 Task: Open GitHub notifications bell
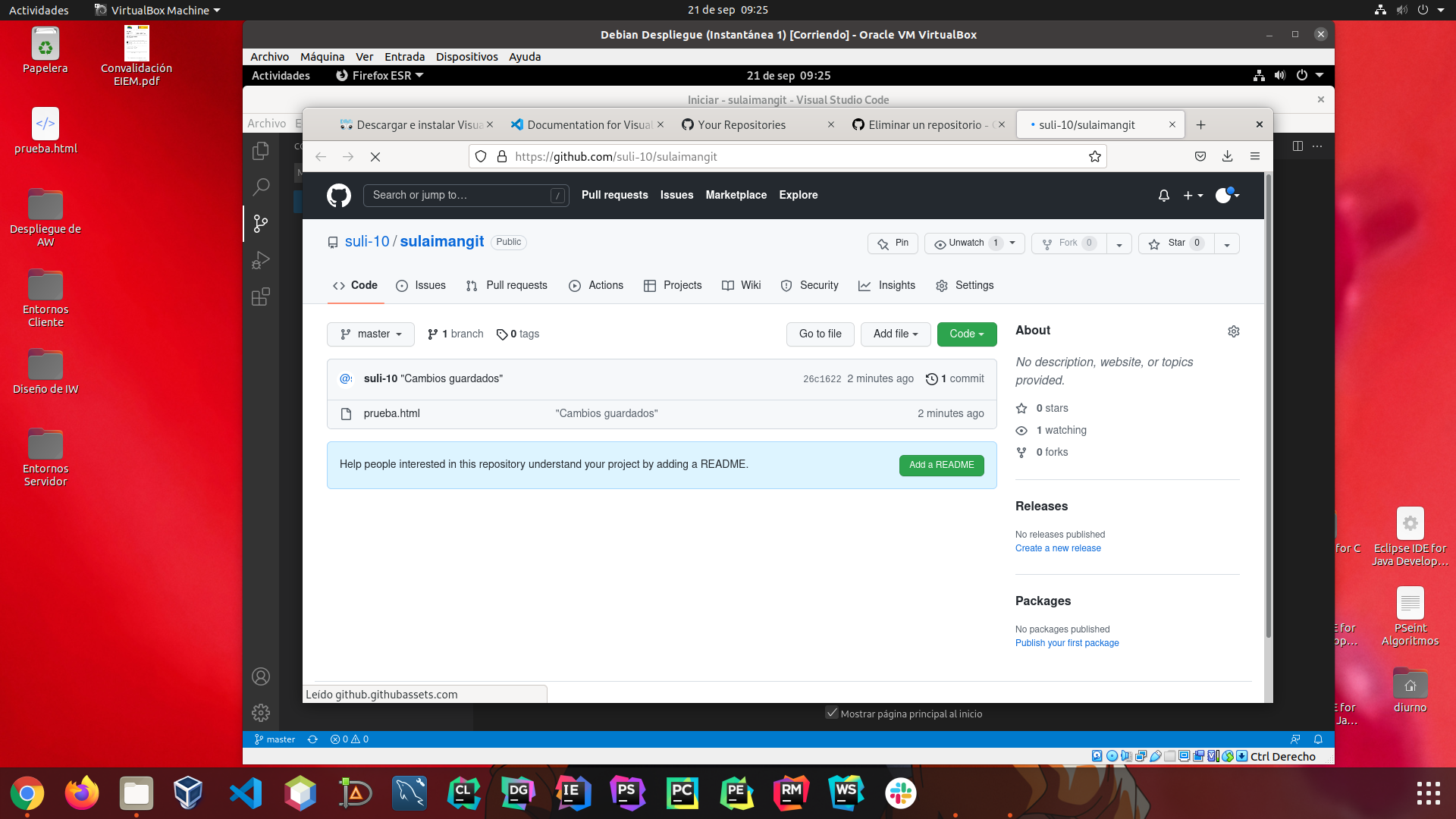1163,196
